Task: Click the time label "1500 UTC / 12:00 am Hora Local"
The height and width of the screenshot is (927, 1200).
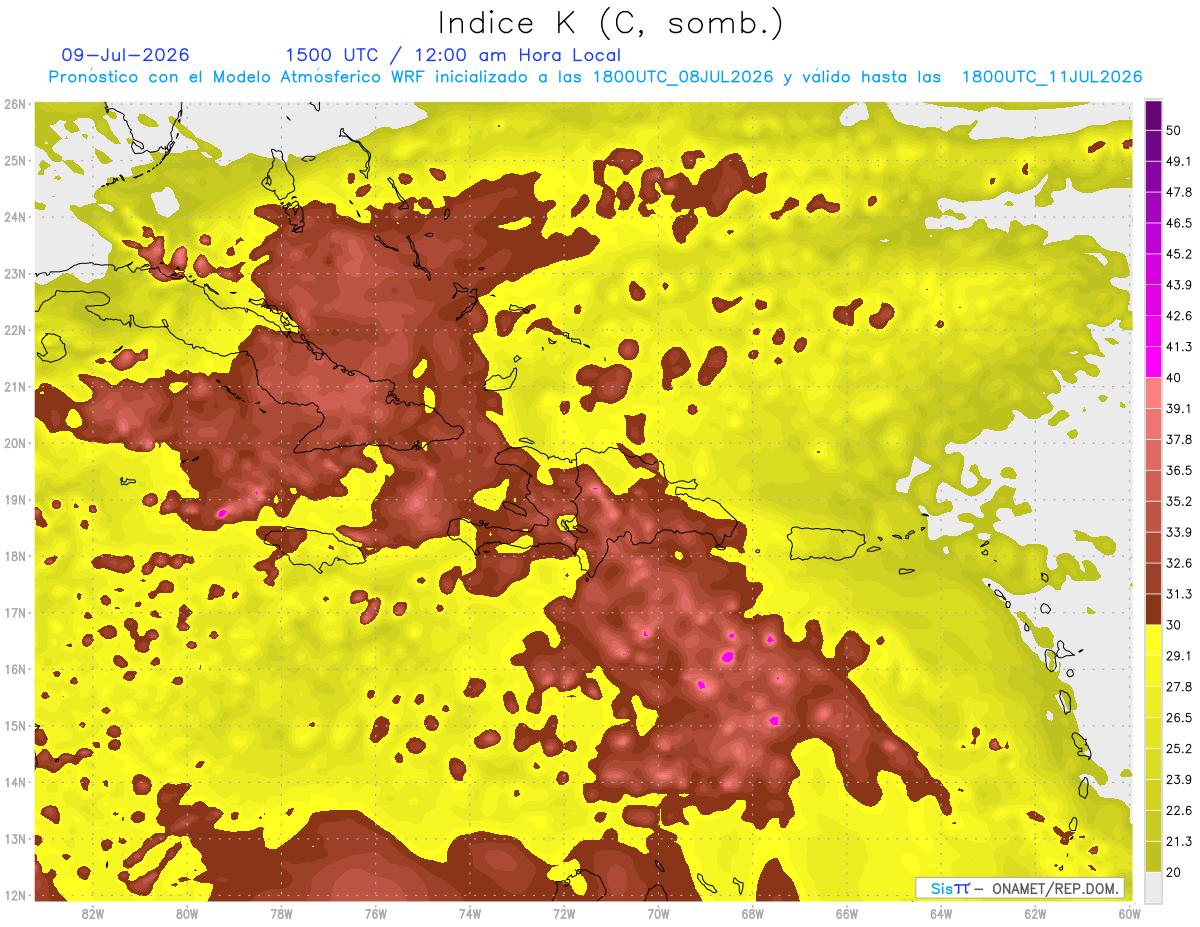Action: click(453, 55)
